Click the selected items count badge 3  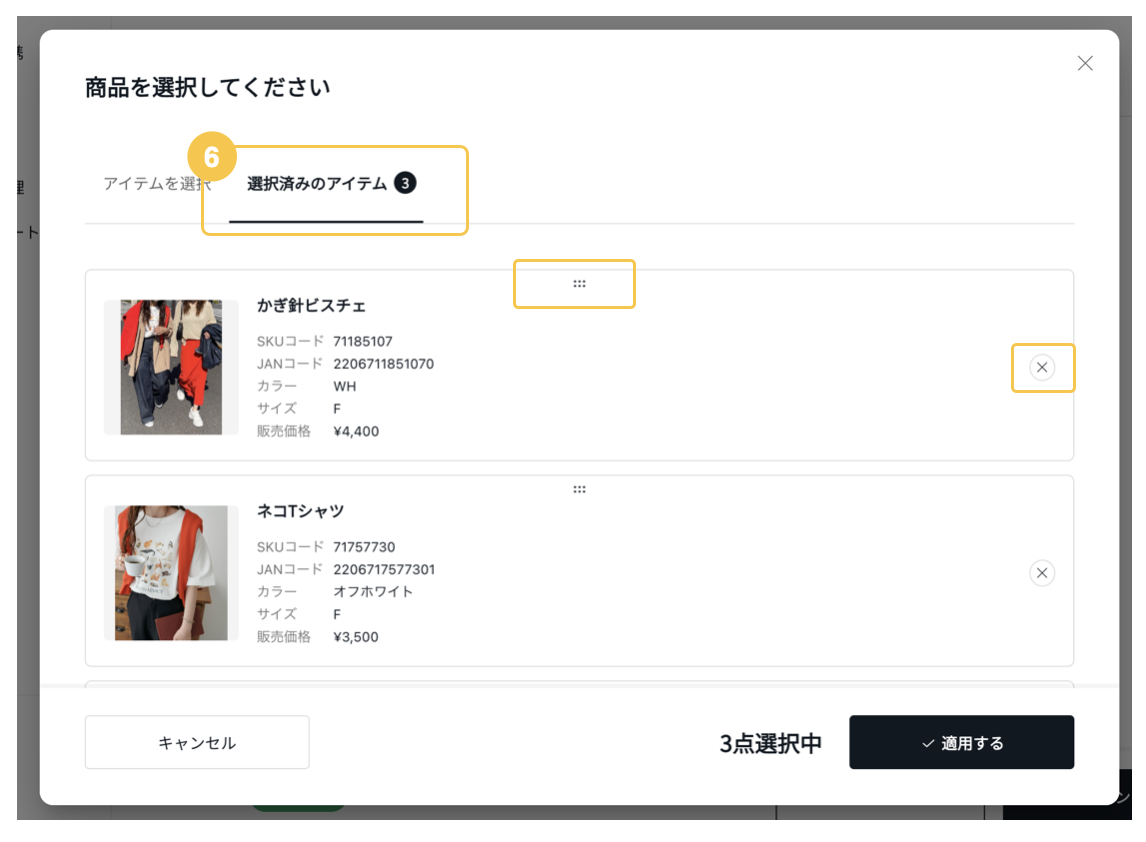(405, 183)
